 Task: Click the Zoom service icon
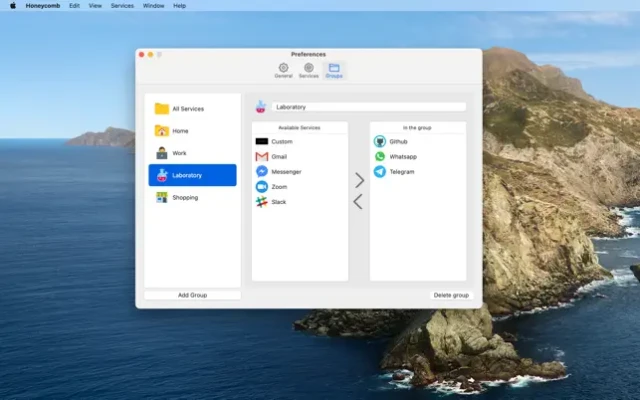262,187
